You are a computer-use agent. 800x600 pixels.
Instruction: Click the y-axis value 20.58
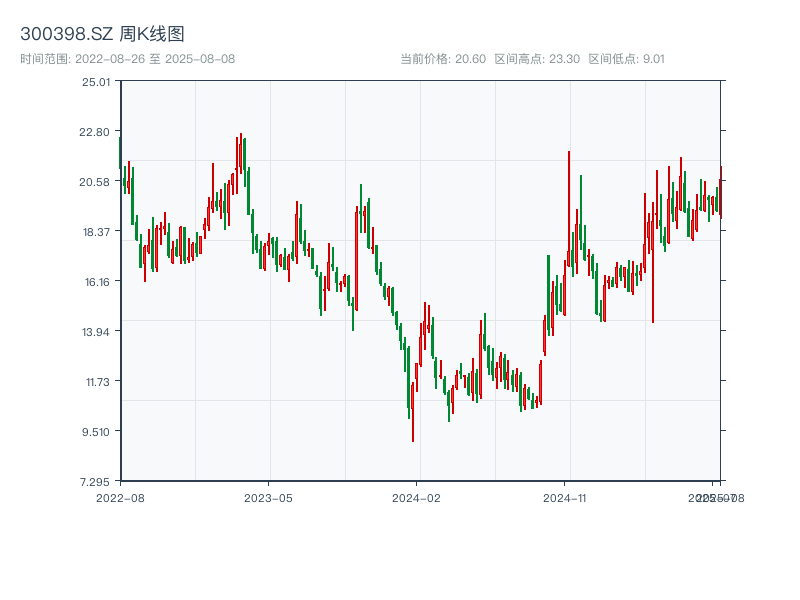click(x=94, y=182)
